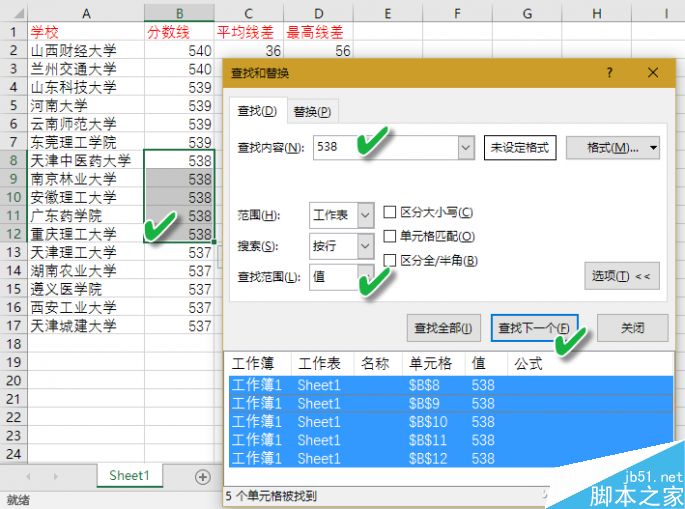Expand the 格式 button dropdown arrow
This screenshot has width=685, height=509.
tap(653, 148)
